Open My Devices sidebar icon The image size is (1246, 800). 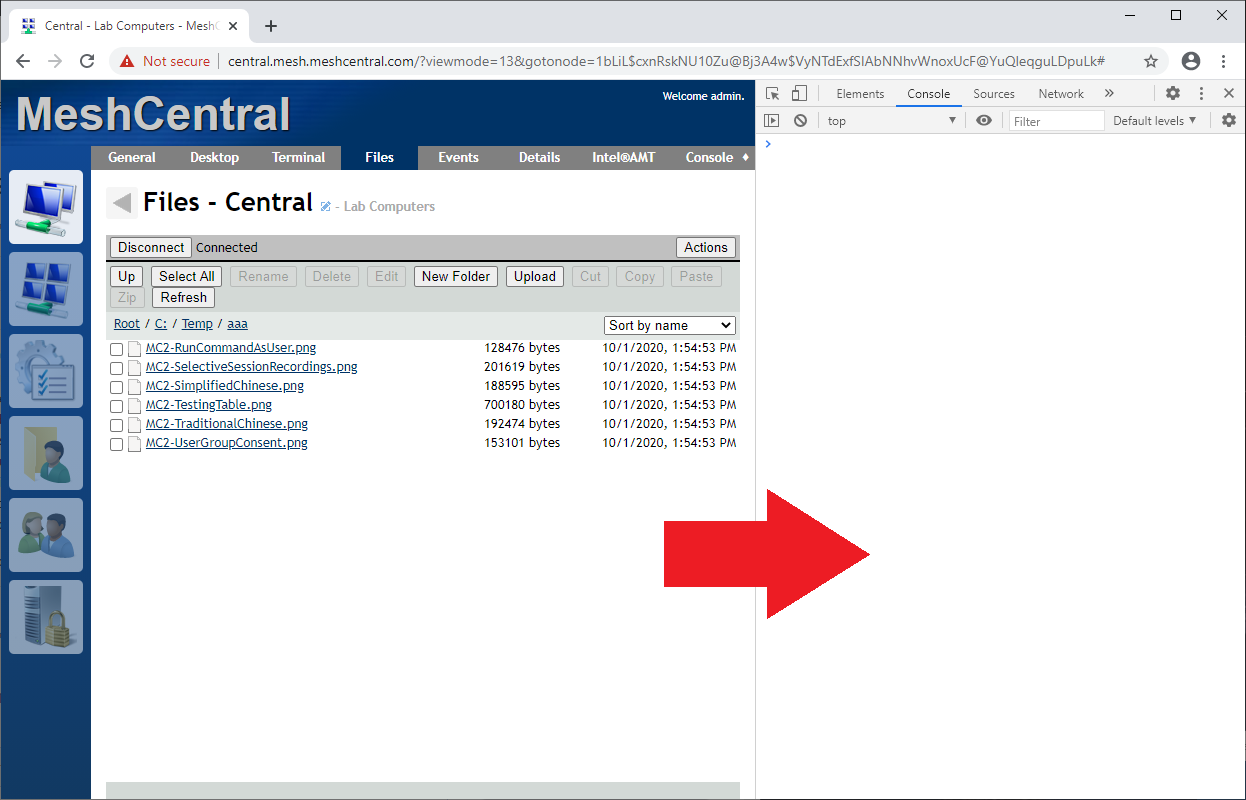pyautogui.click(x=46, y=207)
